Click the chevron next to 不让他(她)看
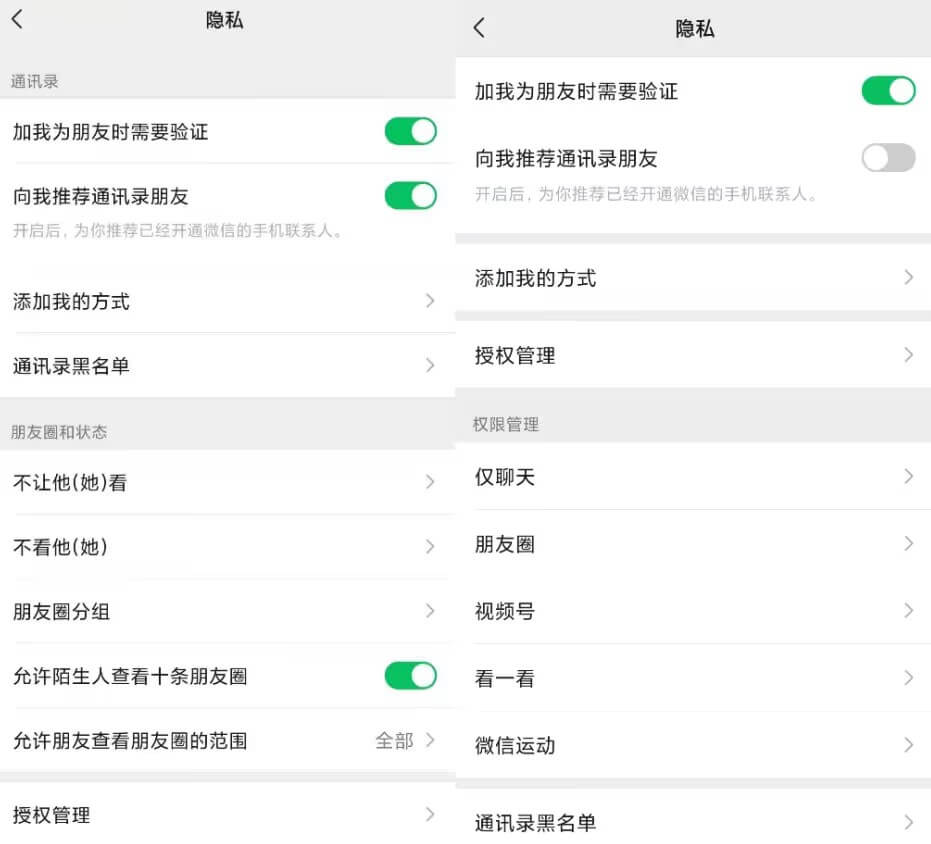 (429, 482)
